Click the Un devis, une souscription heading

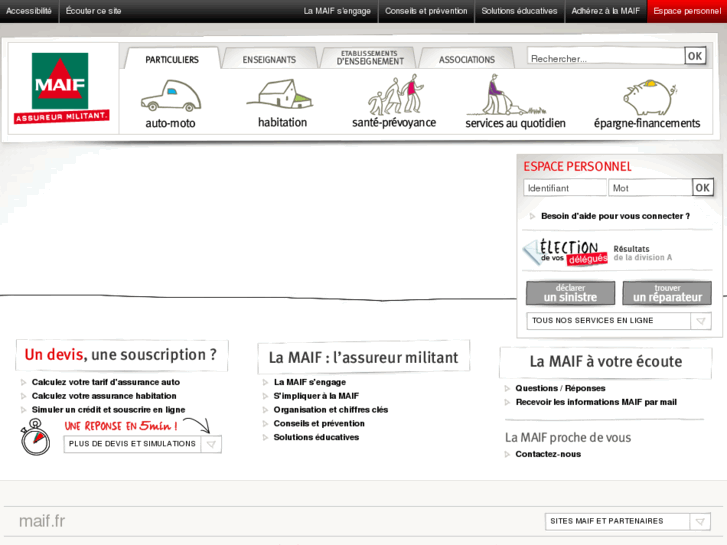(121, 355)
